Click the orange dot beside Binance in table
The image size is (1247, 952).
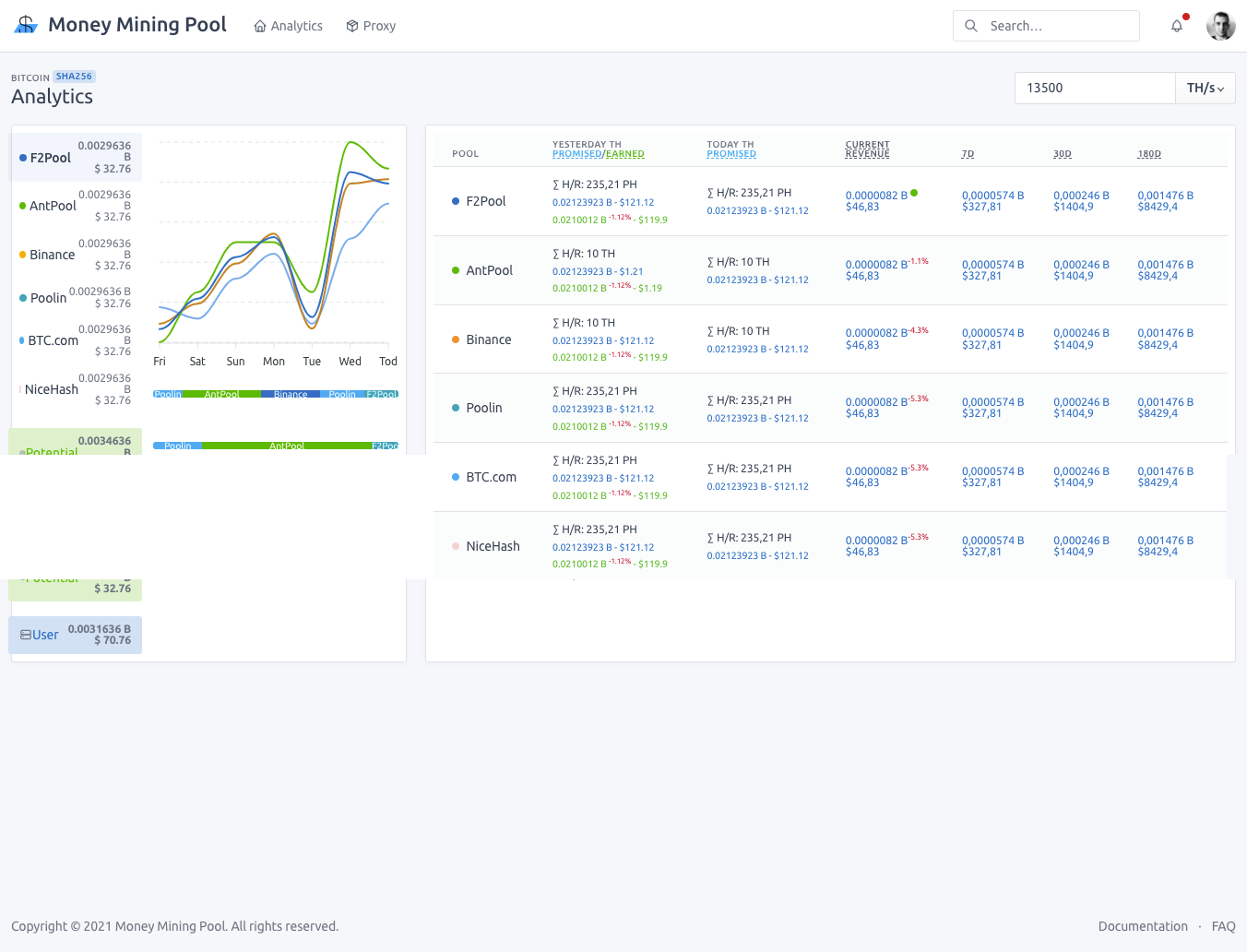coord(456,339)
